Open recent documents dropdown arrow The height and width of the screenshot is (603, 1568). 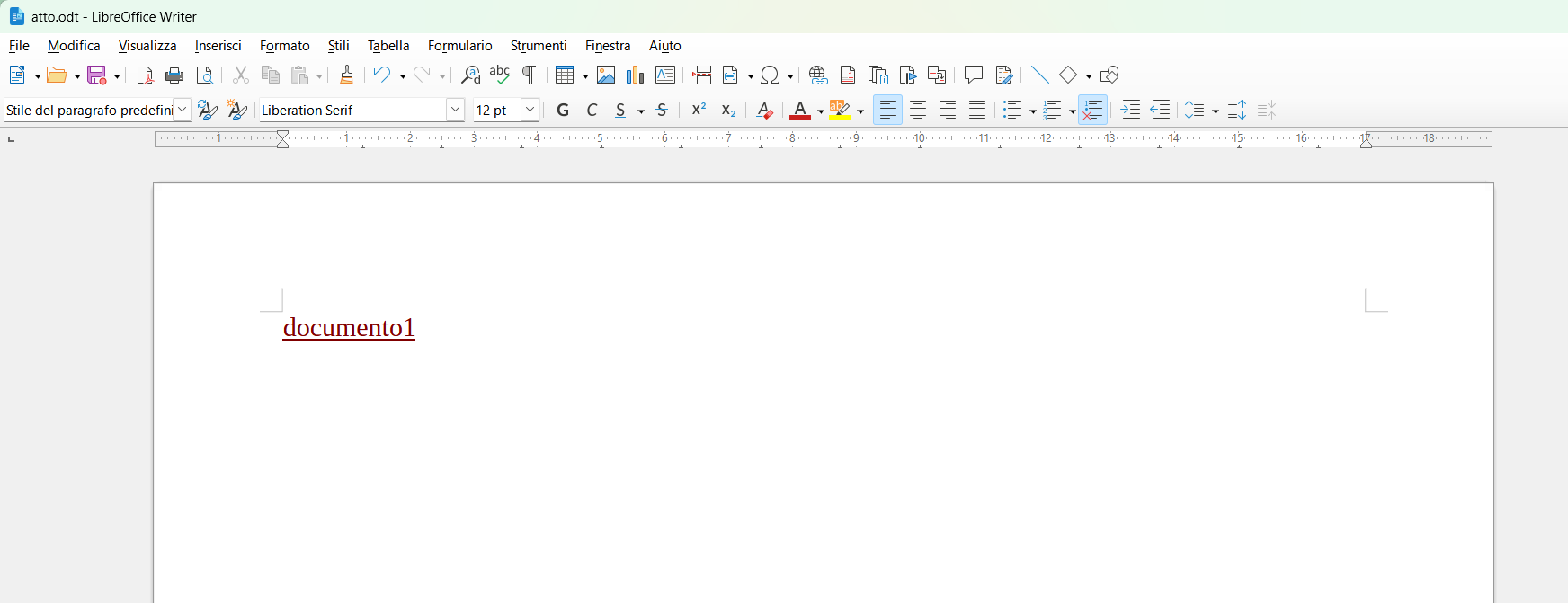click(76, 76)
